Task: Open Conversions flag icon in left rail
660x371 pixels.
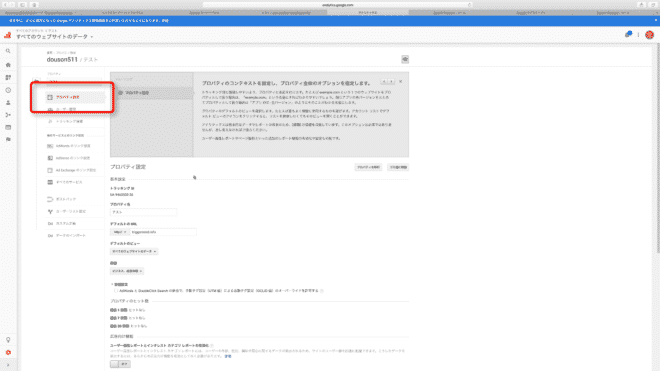Action: [x=8, y=139]
